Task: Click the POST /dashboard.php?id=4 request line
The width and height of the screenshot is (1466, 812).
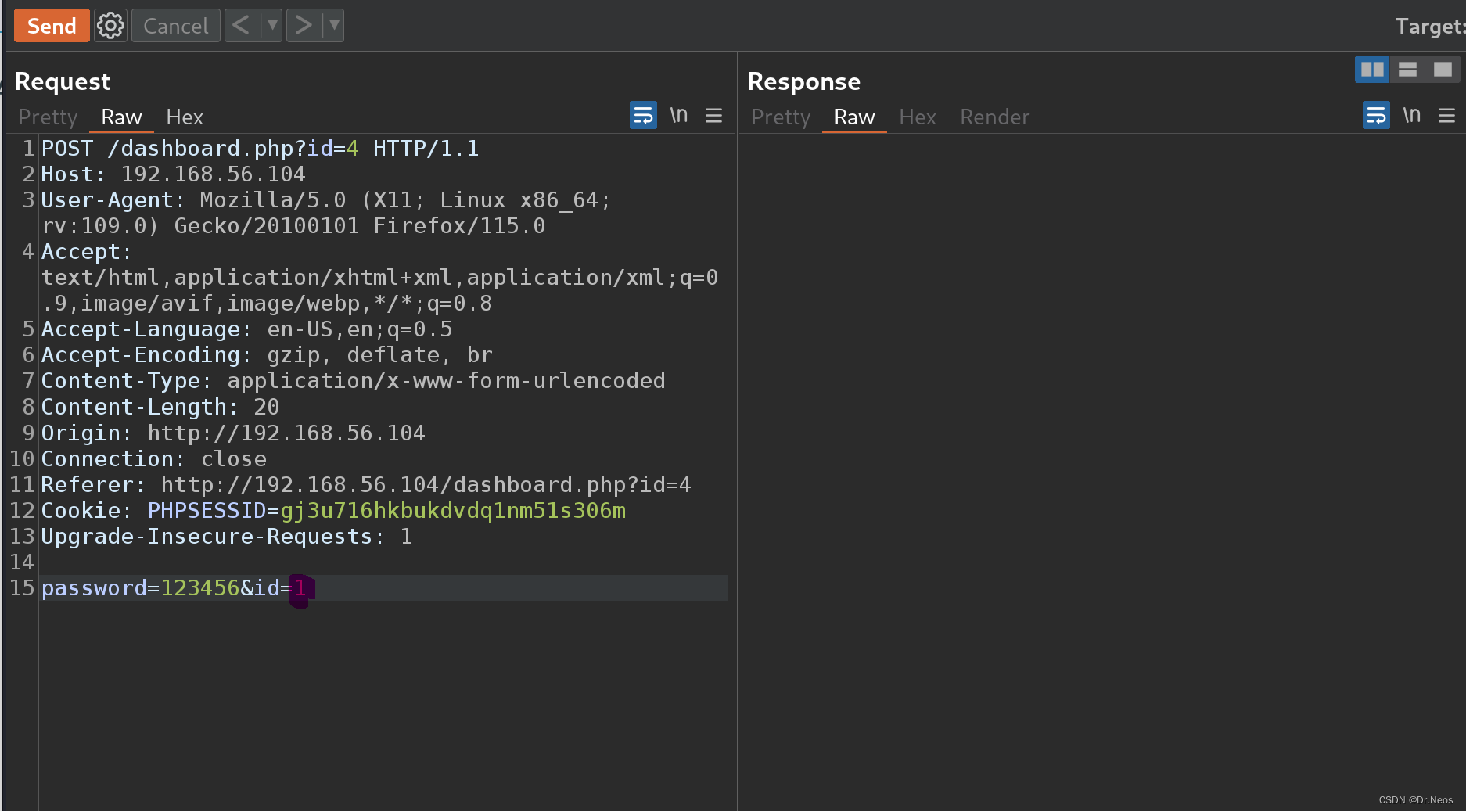Action: (x=260, y=149)
